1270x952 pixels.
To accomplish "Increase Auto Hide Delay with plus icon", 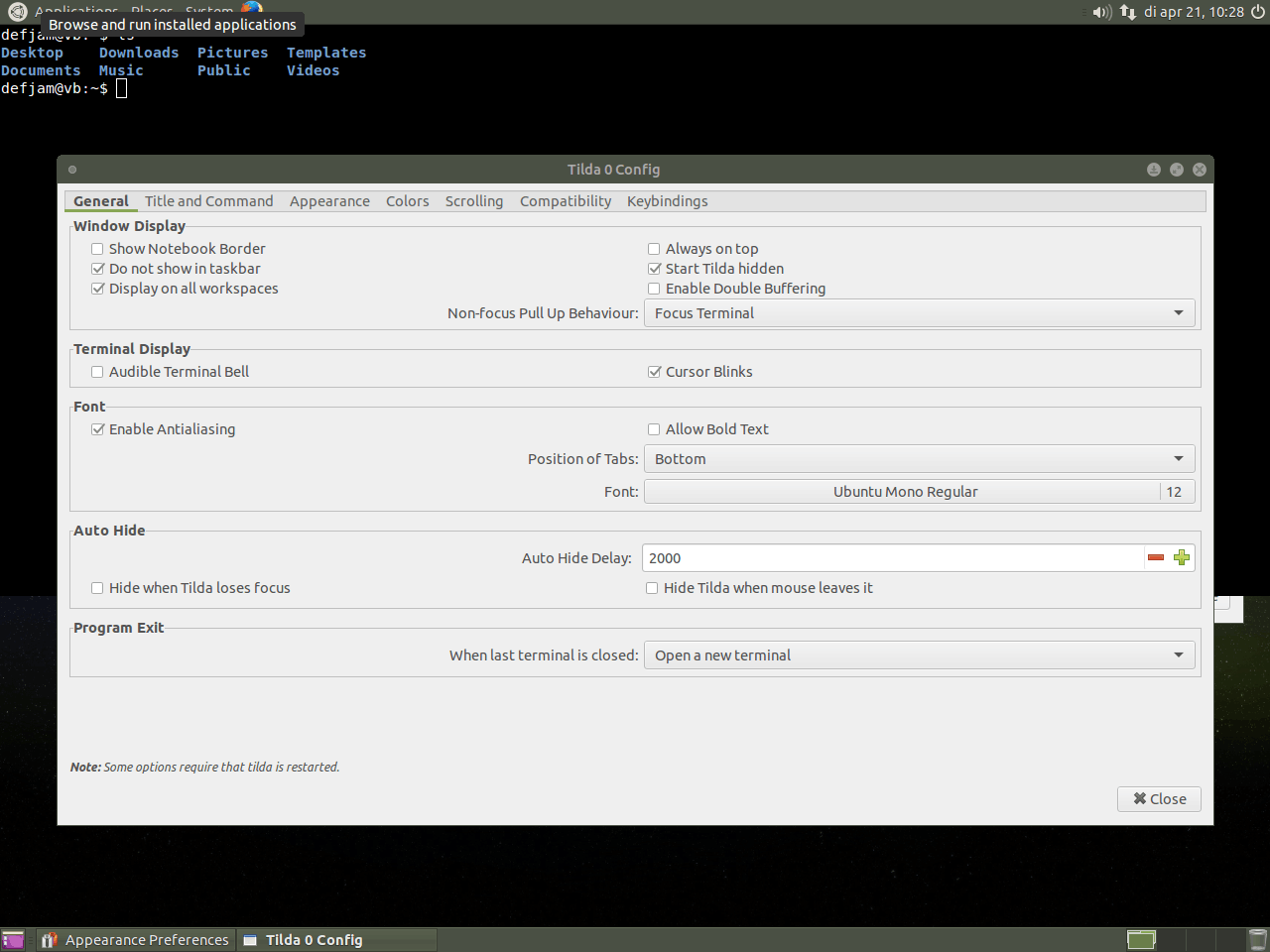I will point(1182,558).
